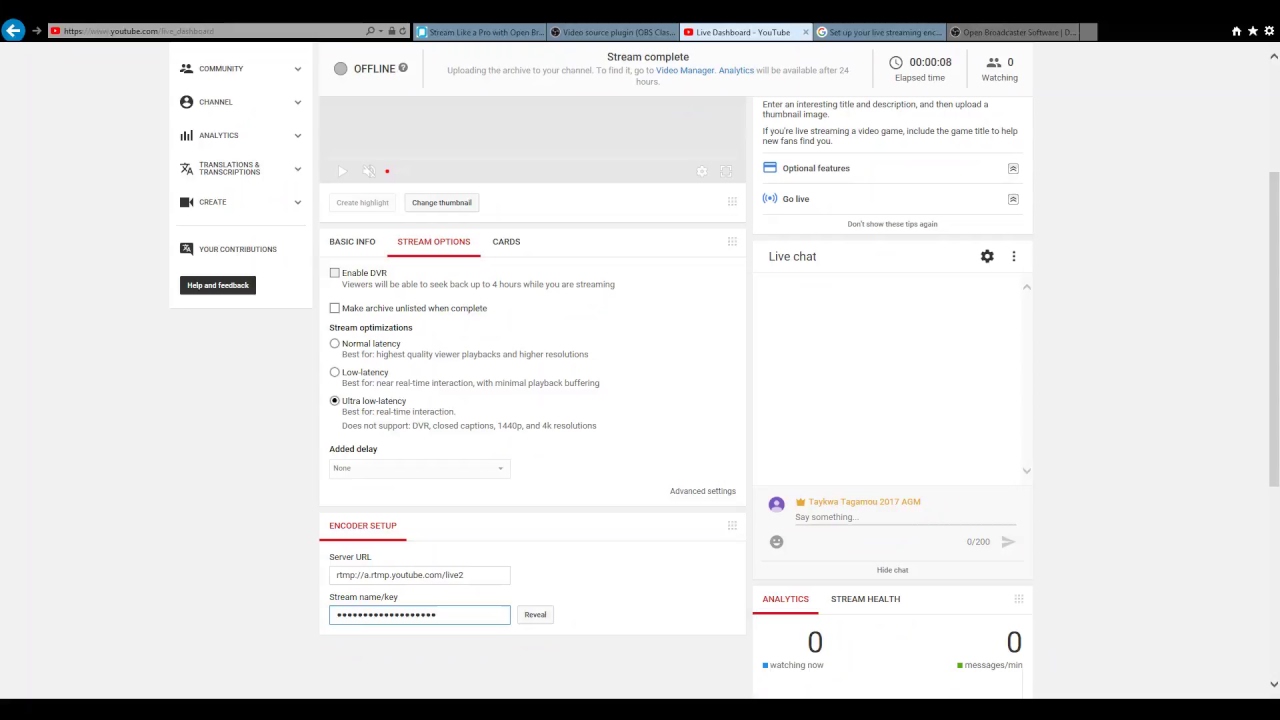Select Ultra low-latency radio button
The image size is (1280, 720).
[334, 401]
